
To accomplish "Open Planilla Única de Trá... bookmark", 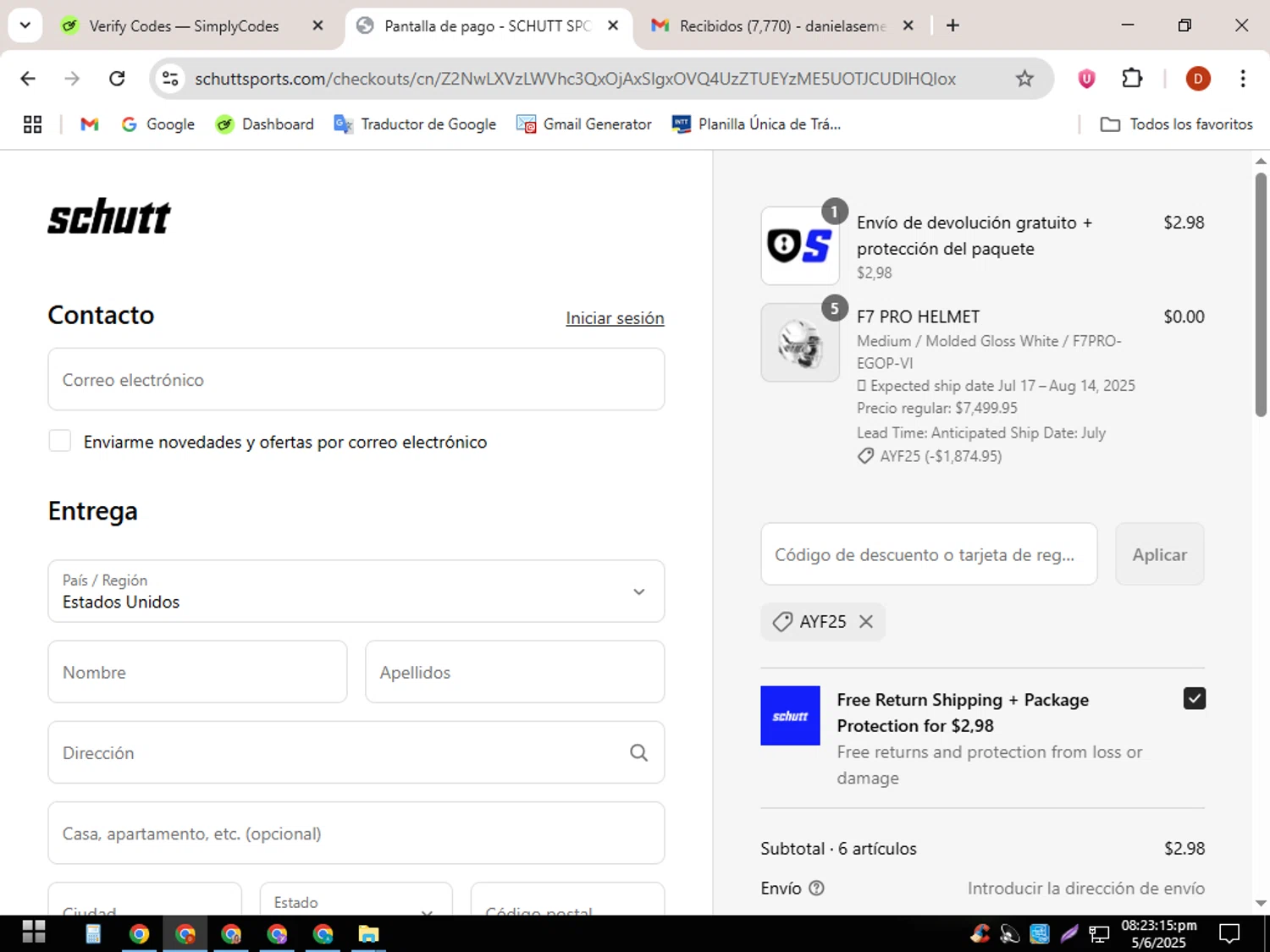I will (x=756, y=124).
